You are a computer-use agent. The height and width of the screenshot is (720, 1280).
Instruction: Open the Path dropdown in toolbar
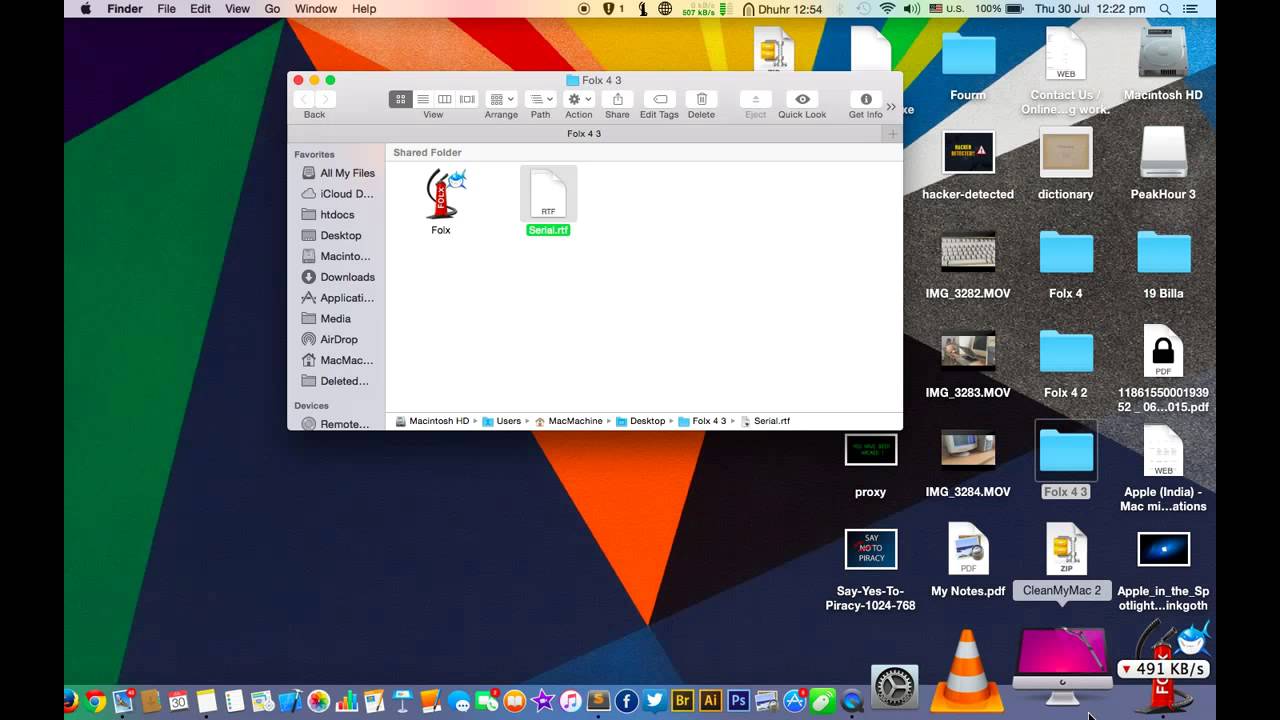point(540,99)
